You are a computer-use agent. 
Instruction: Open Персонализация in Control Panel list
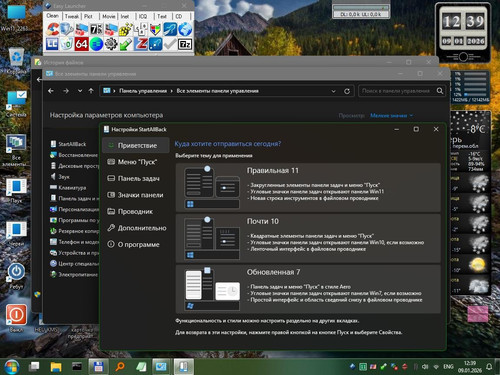click(x=75, y=209)
